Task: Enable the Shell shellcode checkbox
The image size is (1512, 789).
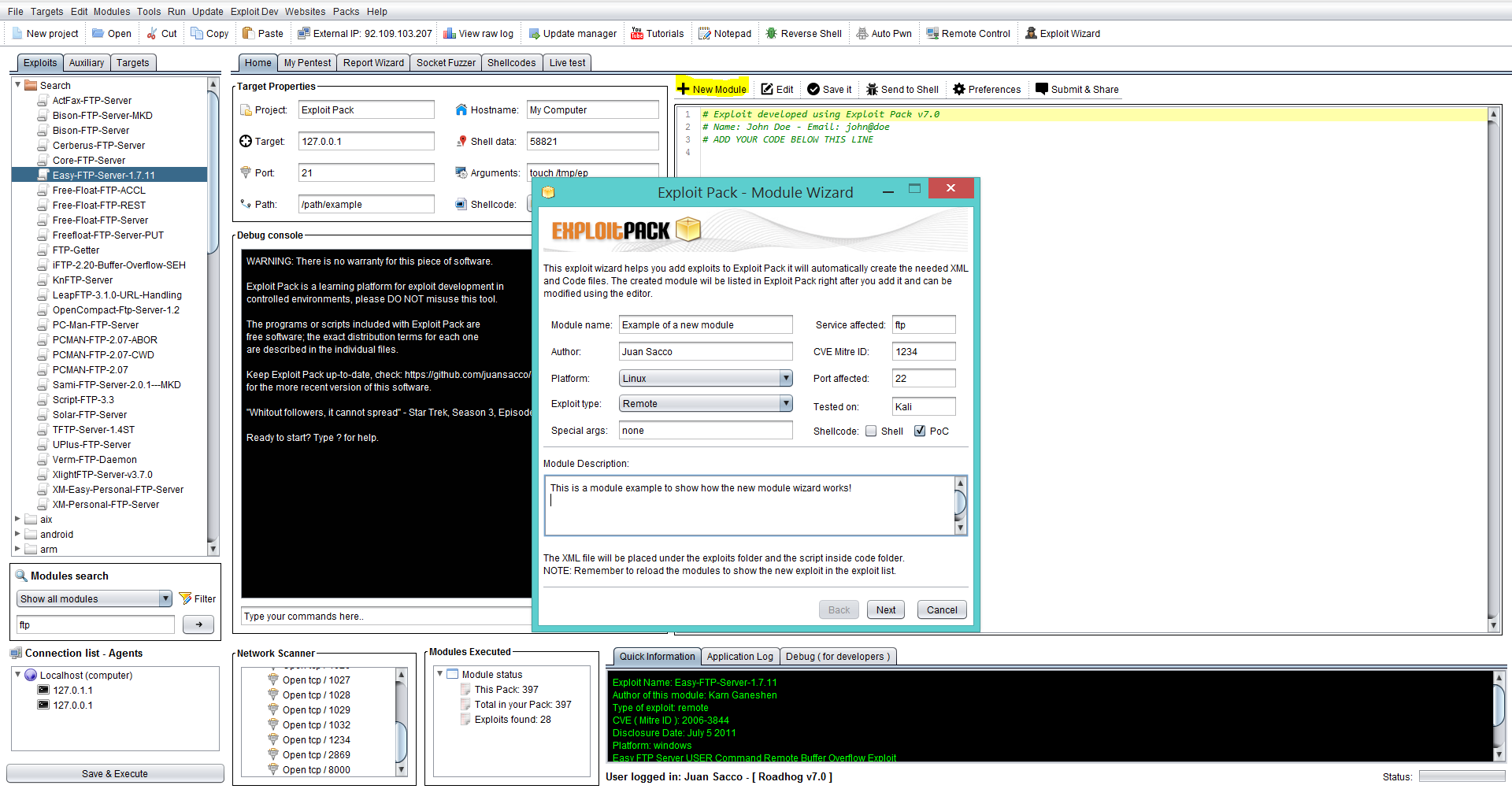Action: click(x=871, y=432)
